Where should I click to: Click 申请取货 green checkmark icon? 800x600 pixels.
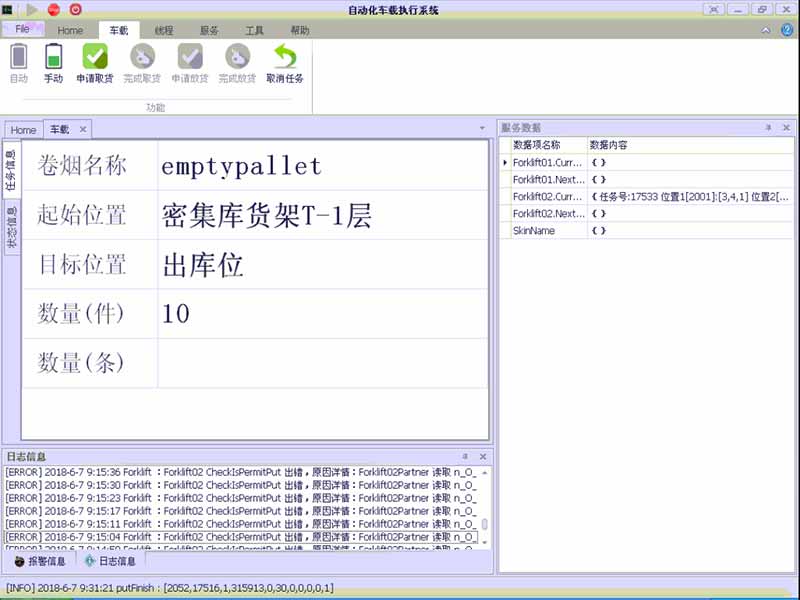pos(95,63)
